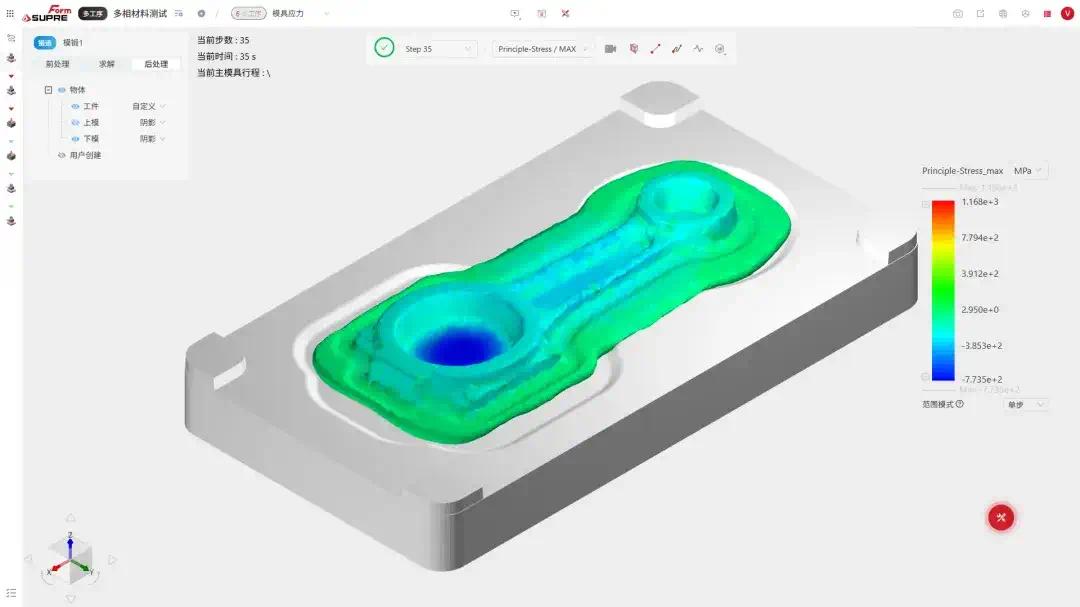Select the fourth die stage icon in sidebar

point(11,156)
